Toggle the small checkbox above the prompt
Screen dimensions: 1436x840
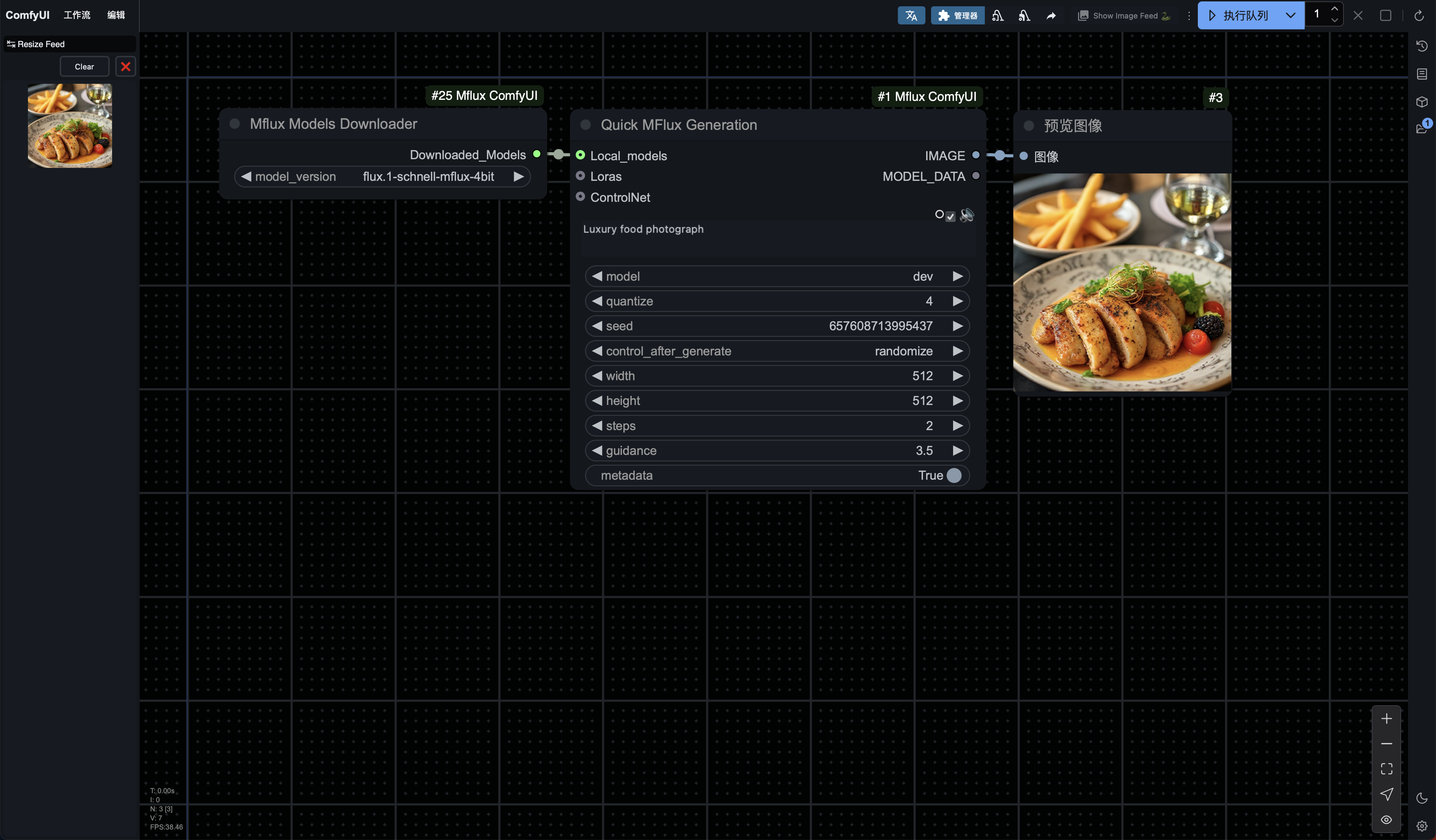coord(950,216)
